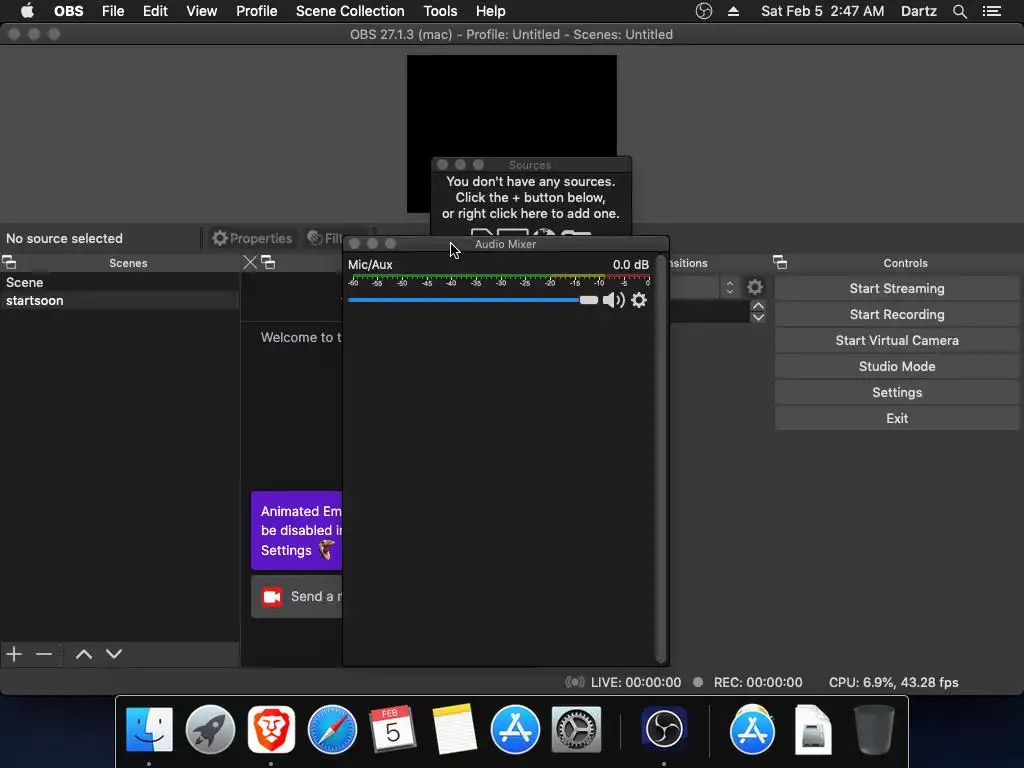Open System Preferences from the Dock
The image size is (1024, 768).
click(x=576, y=729)
